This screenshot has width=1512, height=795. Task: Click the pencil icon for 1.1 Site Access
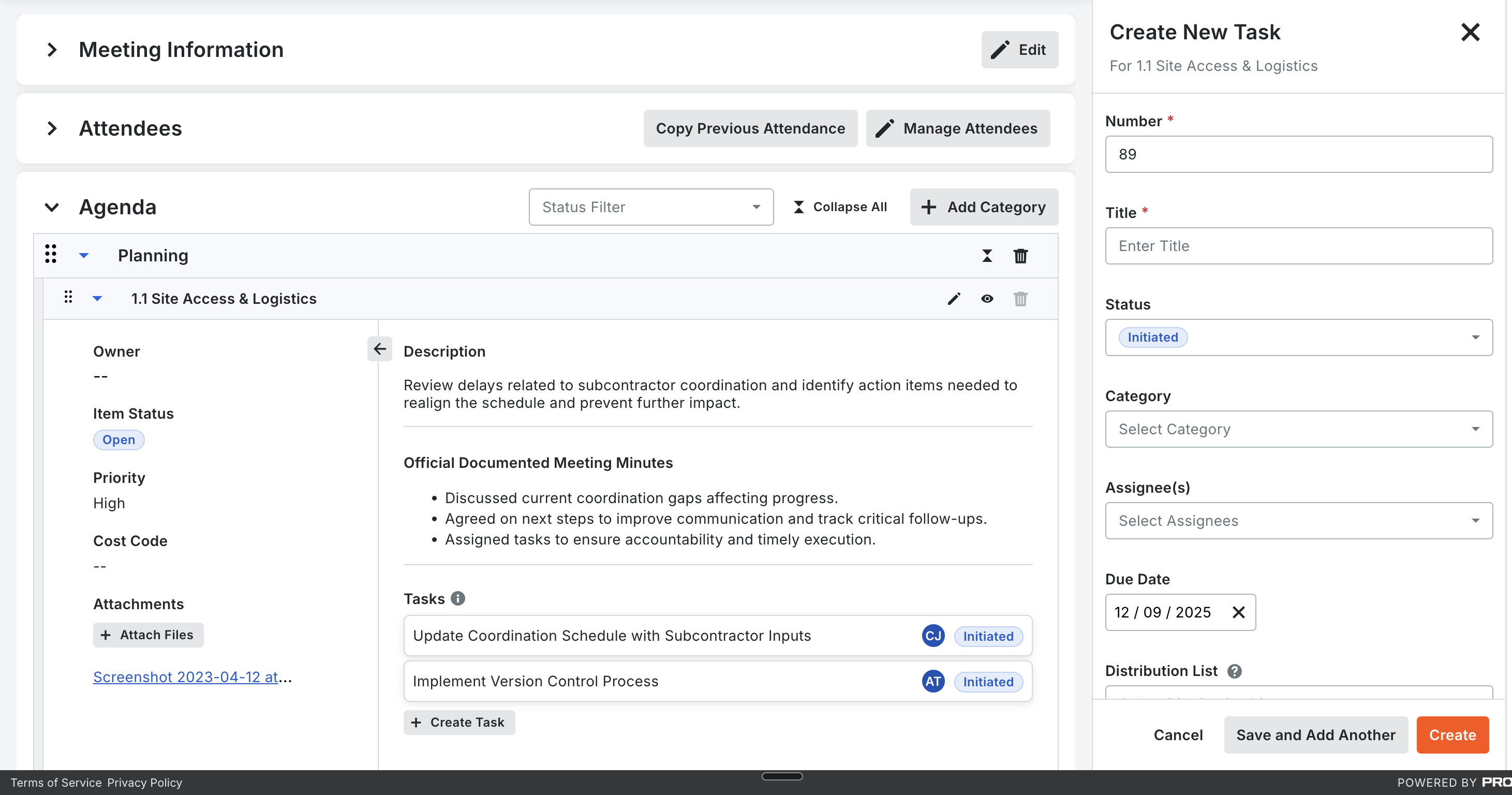click(954, 299)
